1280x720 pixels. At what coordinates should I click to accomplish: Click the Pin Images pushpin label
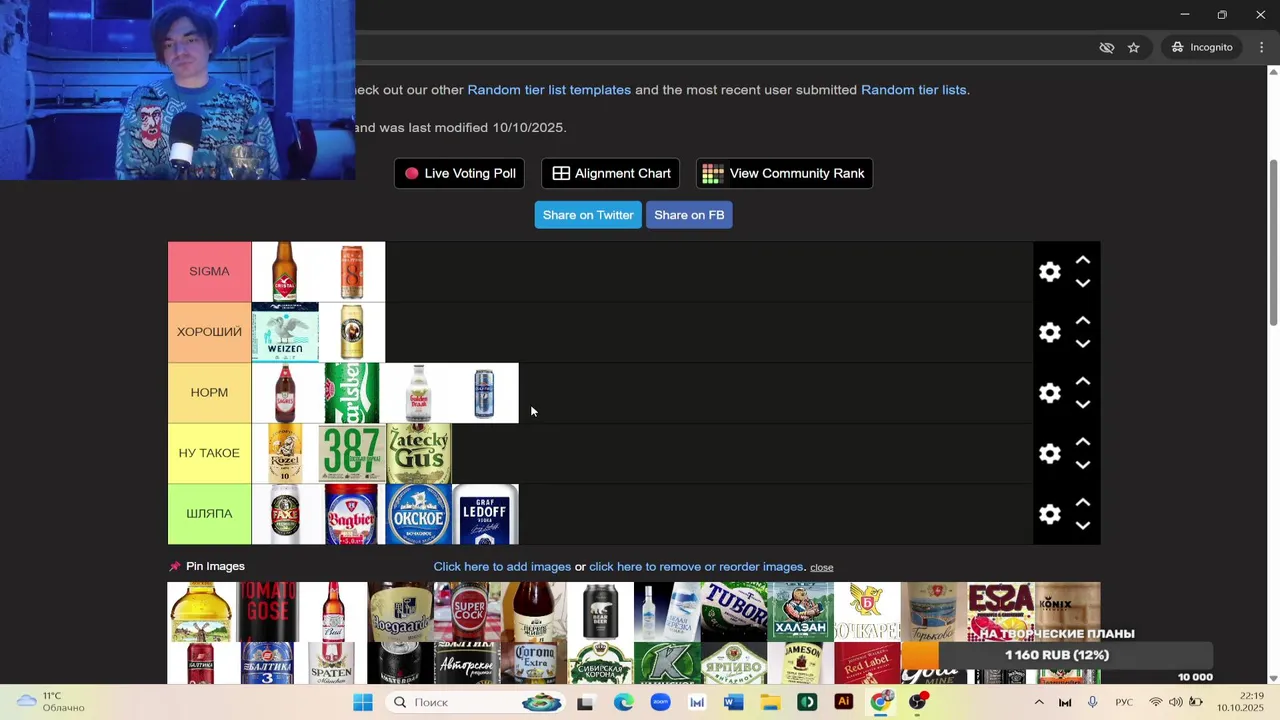point(207,566)
